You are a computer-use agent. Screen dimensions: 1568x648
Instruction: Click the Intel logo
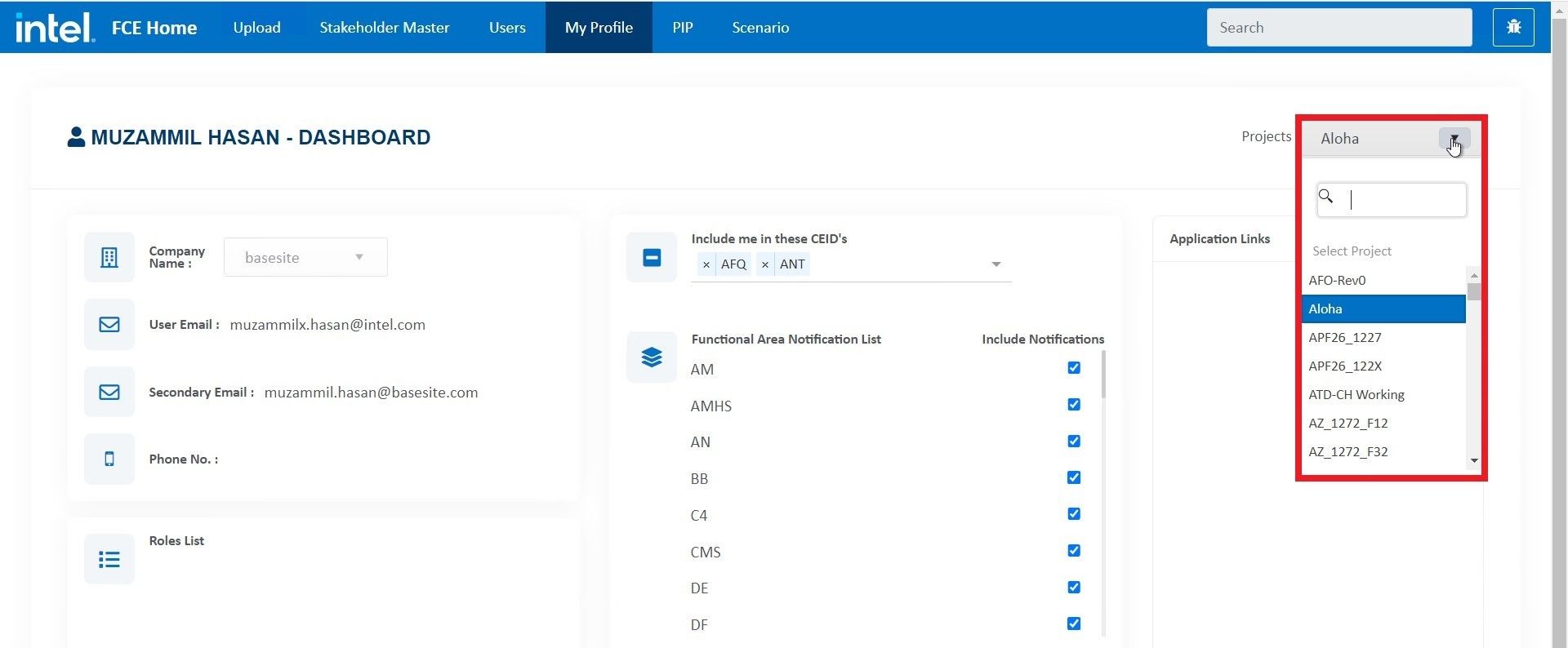coord(55,28)
